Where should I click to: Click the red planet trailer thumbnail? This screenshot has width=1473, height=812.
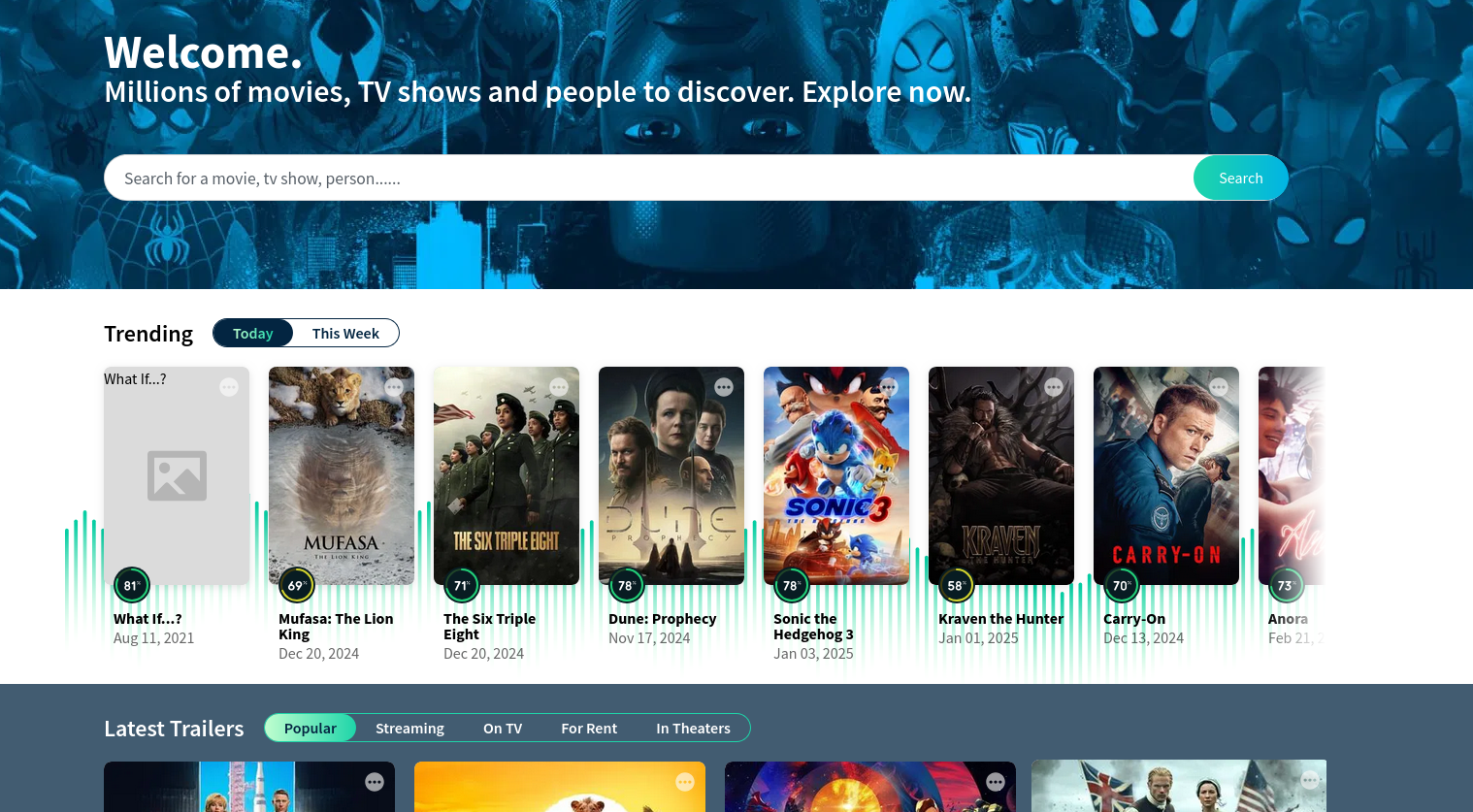coord(870,787)
